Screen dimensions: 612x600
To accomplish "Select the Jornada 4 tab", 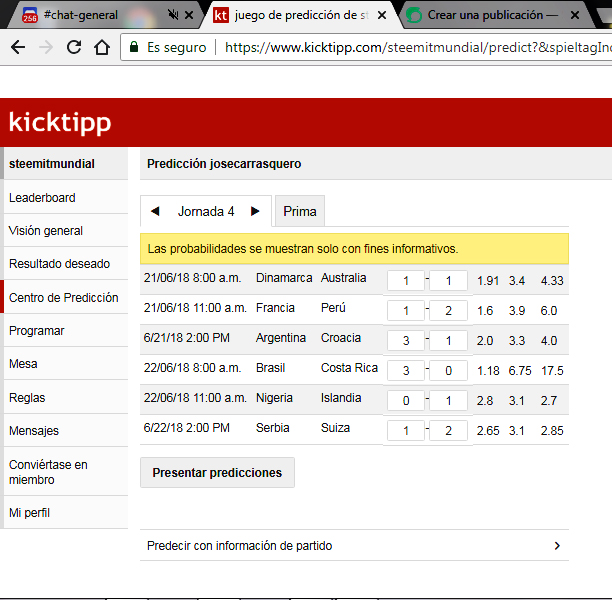I will pyautogui.click(x=206, y=211).
